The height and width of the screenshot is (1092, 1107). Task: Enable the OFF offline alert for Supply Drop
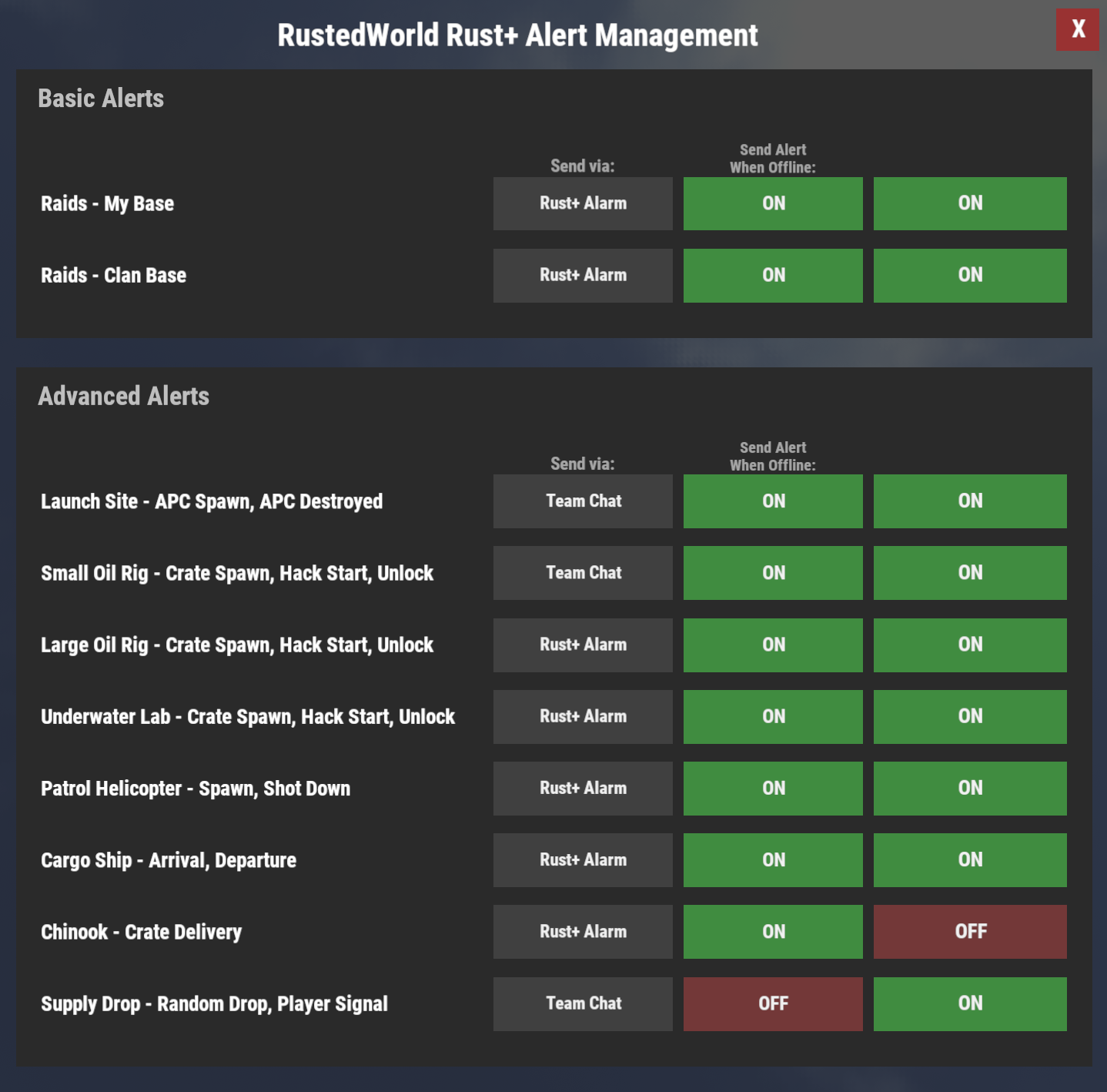point(773,1004)
